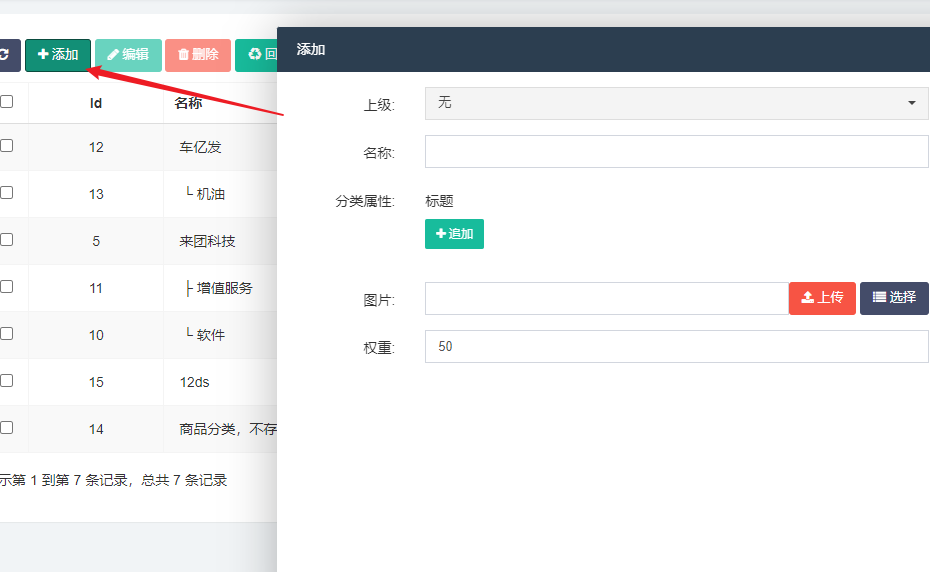
Task: Open the recycle bin button
Action: click(x=256, y=55)
